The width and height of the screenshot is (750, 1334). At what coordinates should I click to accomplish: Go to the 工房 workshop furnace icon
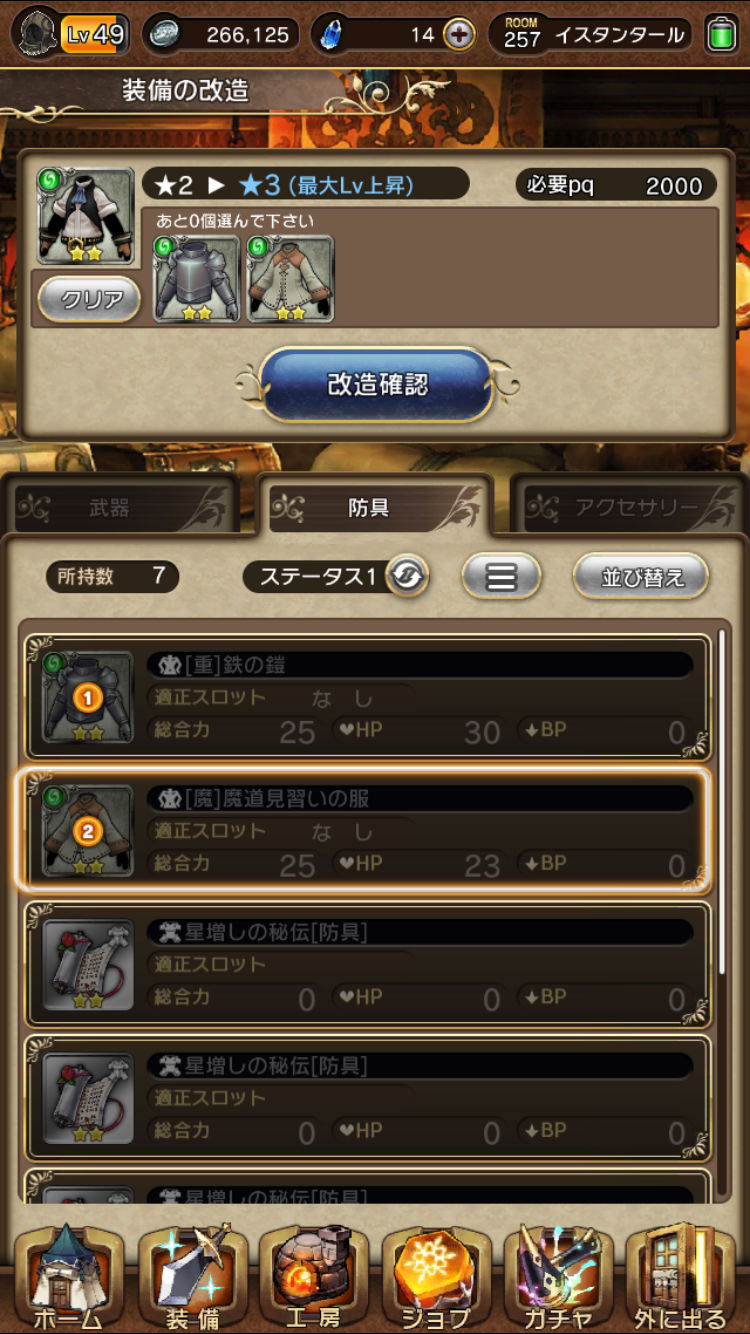click(314, 1278)
